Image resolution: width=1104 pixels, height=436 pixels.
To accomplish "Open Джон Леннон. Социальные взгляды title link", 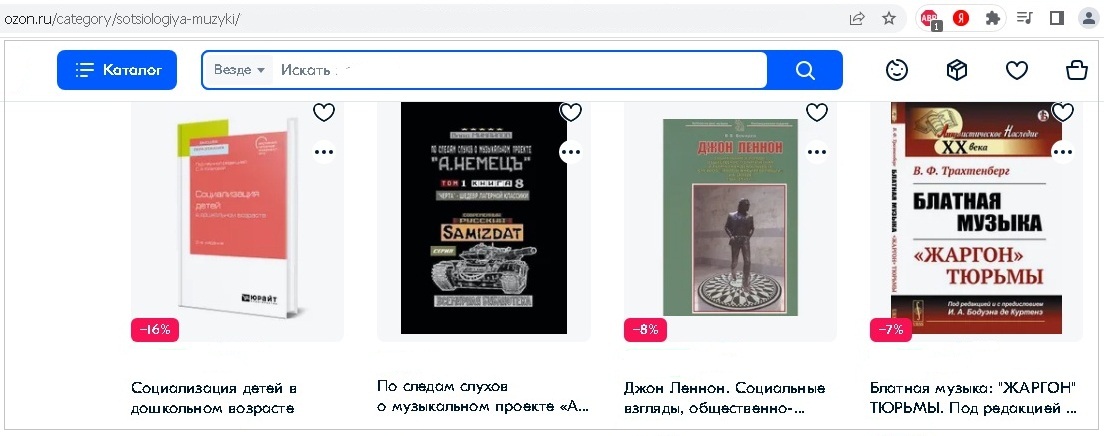I will 724,398.
